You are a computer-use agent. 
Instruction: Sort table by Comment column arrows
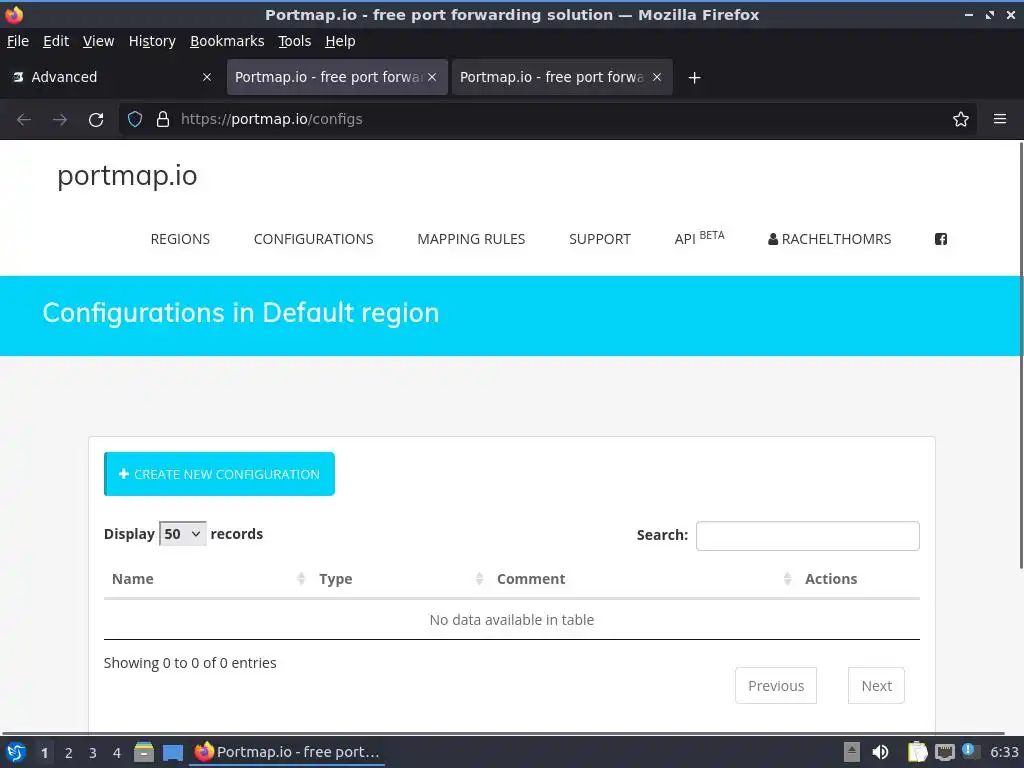(787, 579)
